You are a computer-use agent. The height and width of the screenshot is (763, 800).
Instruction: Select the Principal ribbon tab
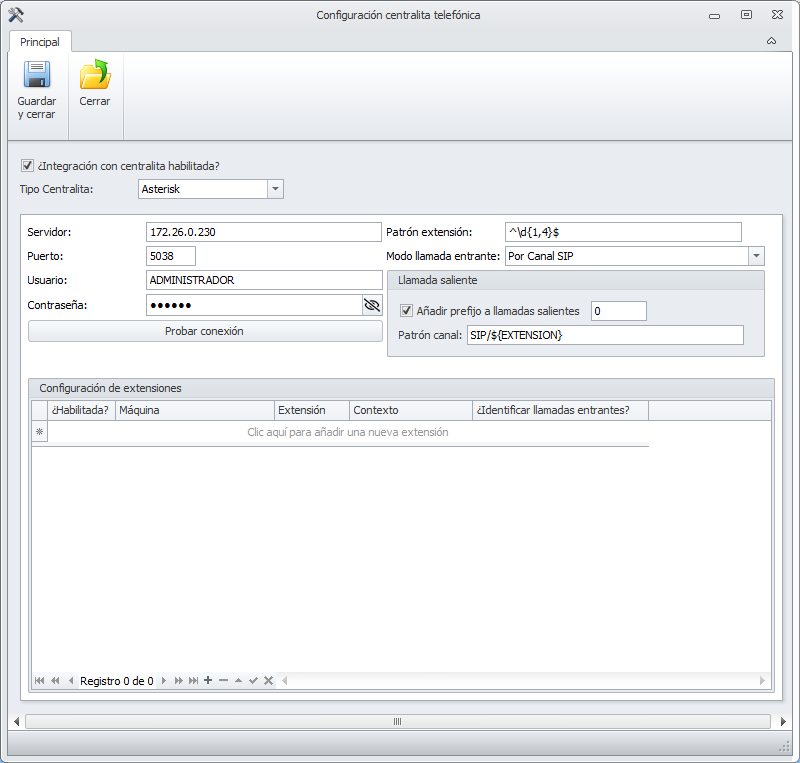click(40, 42)
